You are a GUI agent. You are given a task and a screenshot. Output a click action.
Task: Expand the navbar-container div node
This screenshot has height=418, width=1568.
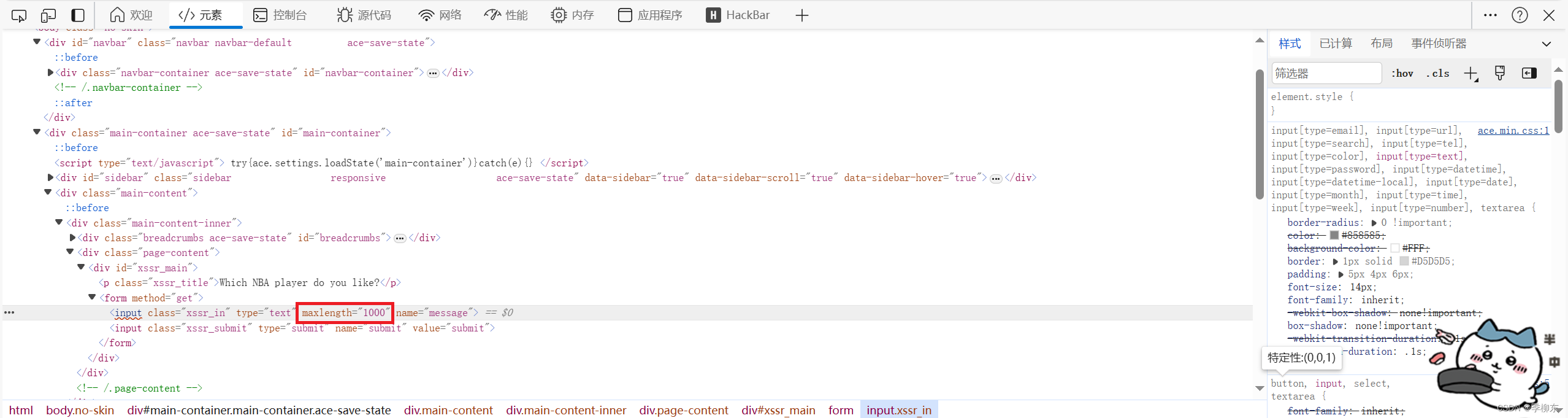[x=50, y=72]
